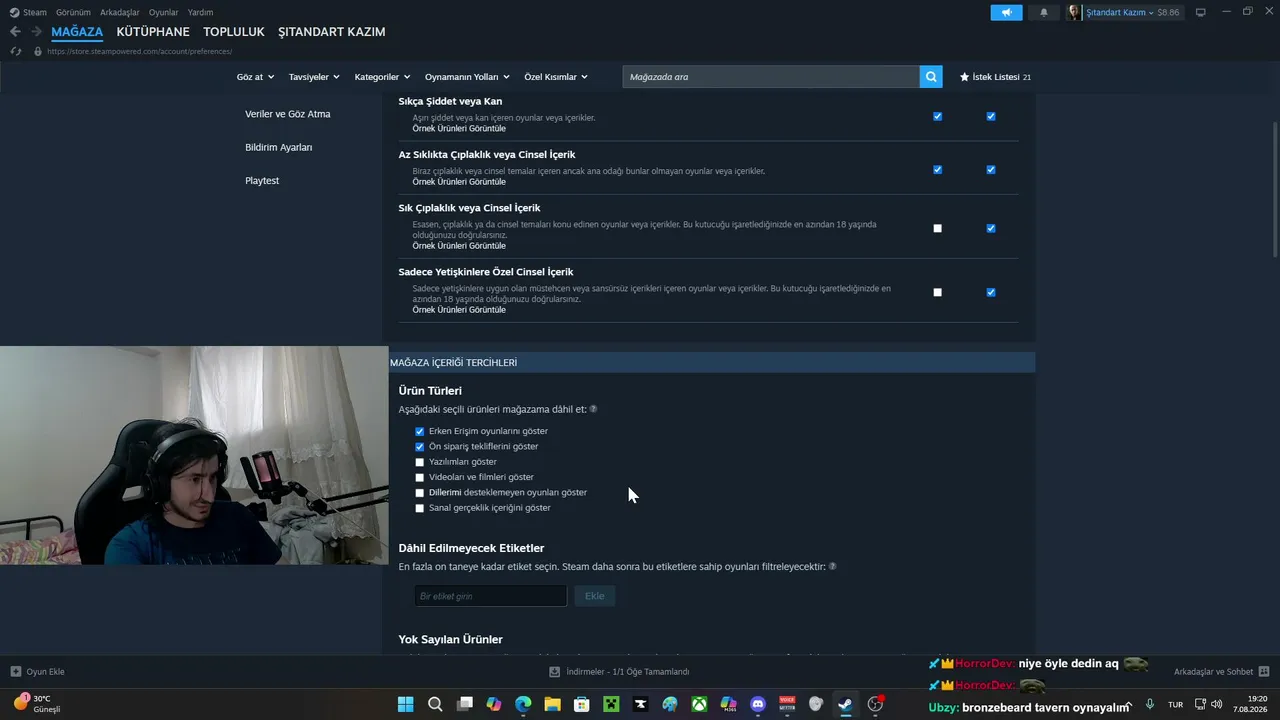Open the 'Şıtandart Kazım' account dropdown
The height and width of the screenshot is (720, 1280).
(x=1119, y=12)
